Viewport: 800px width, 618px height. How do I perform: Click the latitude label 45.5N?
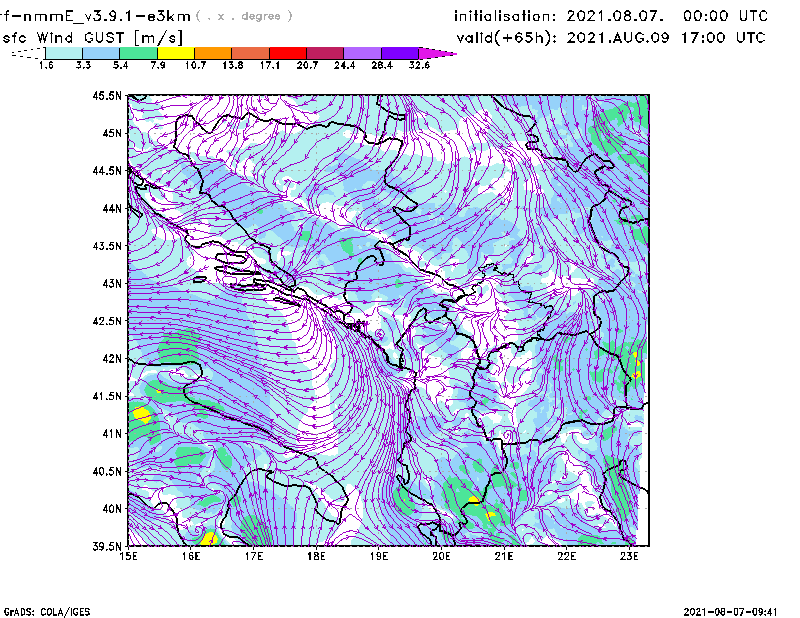point(107,95)
